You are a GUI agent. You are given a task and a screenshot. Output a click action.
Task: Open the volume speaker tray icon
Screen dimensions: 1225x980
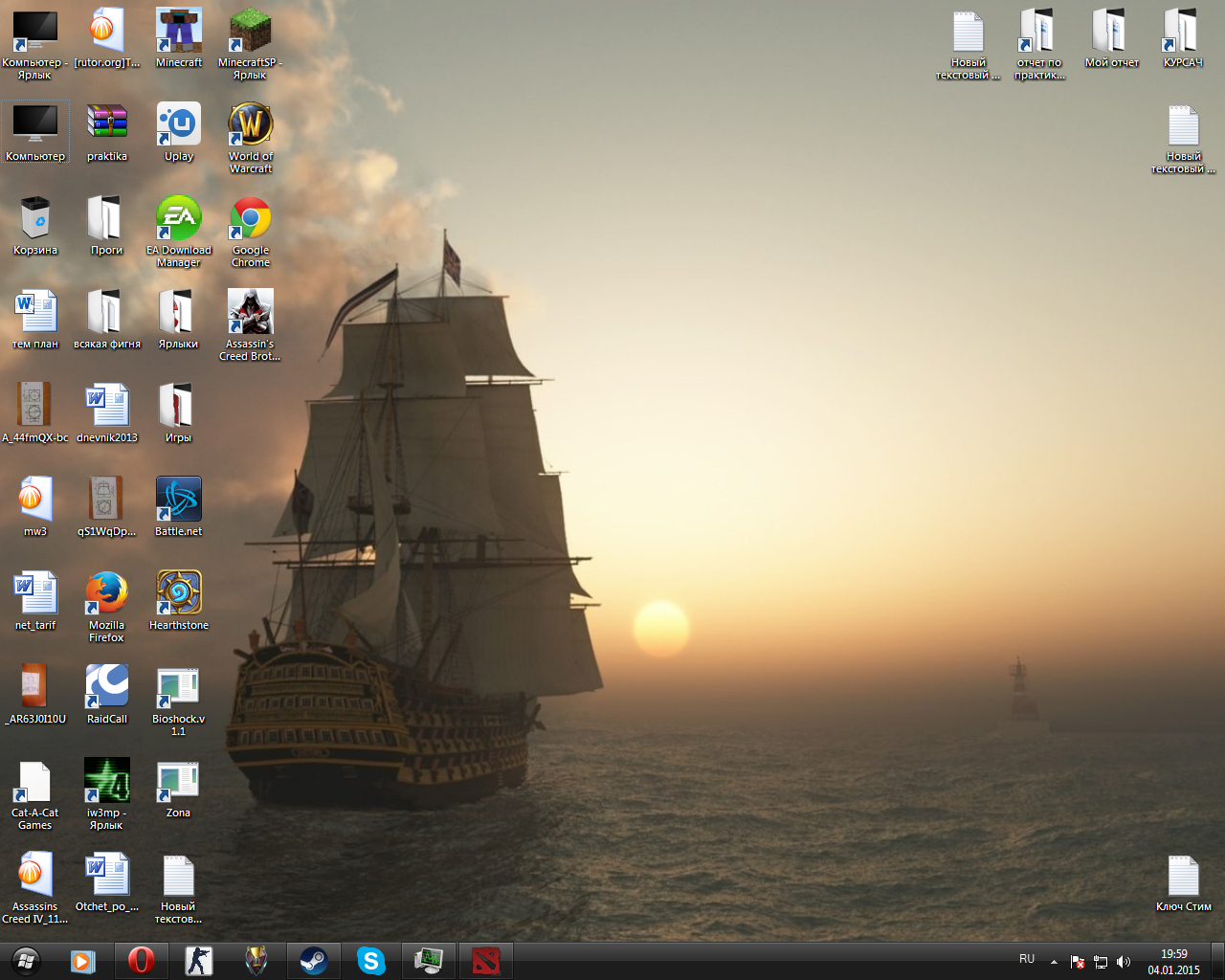[x=1124, y=962]
